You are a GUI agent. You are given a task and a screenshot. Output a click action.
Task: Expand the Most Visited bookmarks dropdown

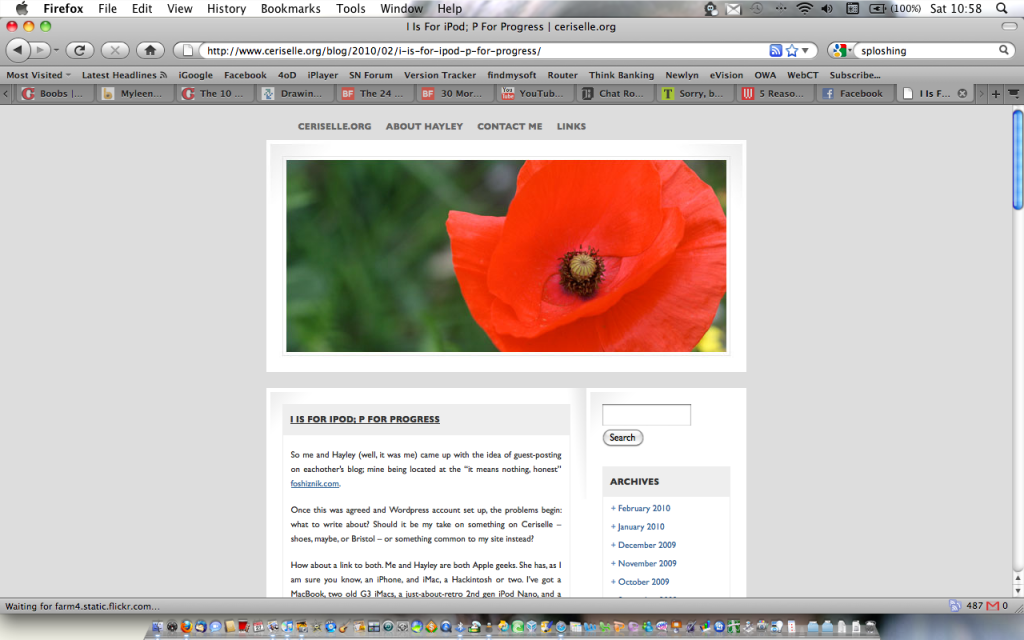[39, 75]
